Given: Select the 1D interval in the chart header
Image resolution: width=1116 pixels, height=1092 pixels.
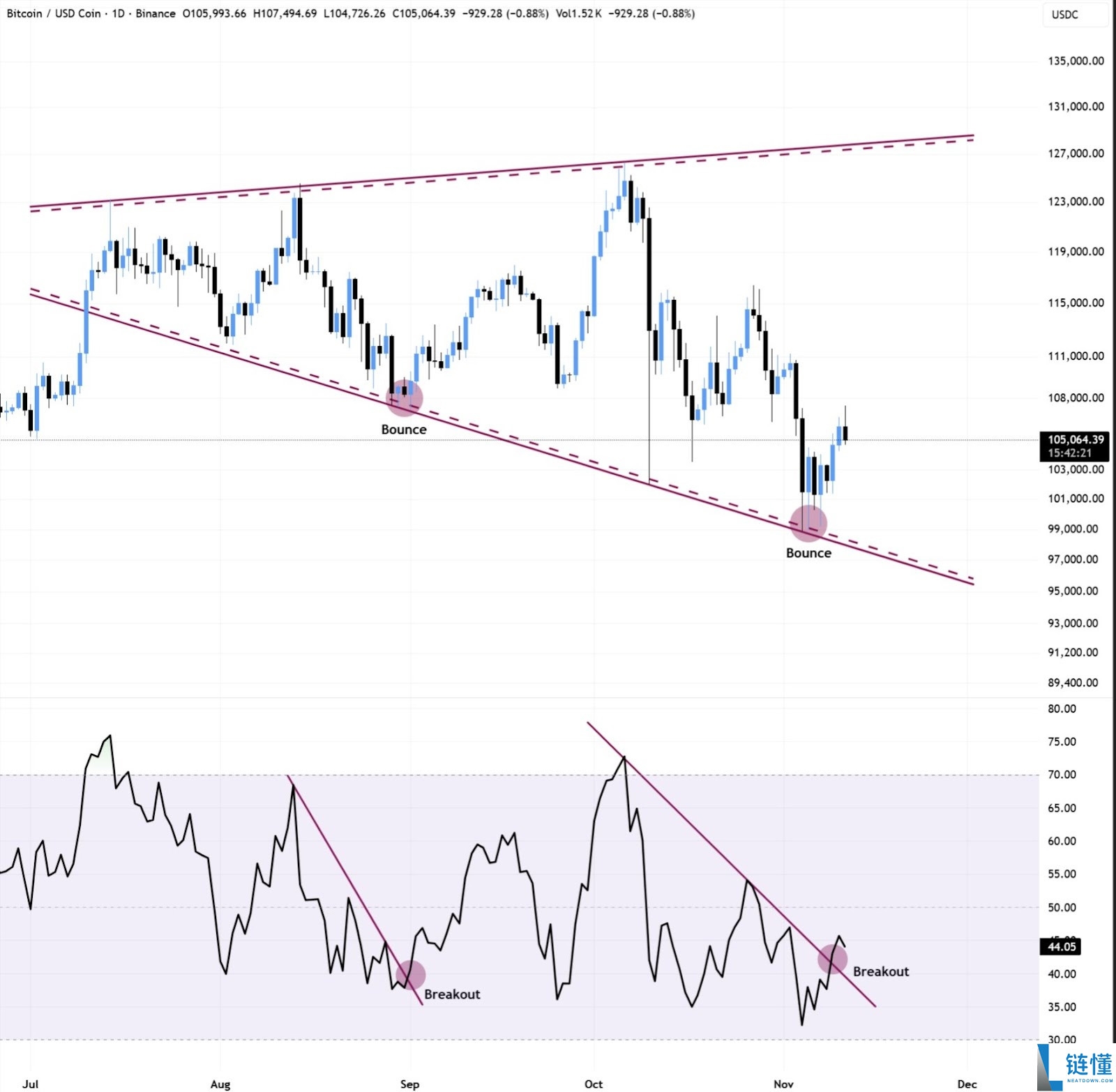Looking at the screenshot, I should pos(119,13).
